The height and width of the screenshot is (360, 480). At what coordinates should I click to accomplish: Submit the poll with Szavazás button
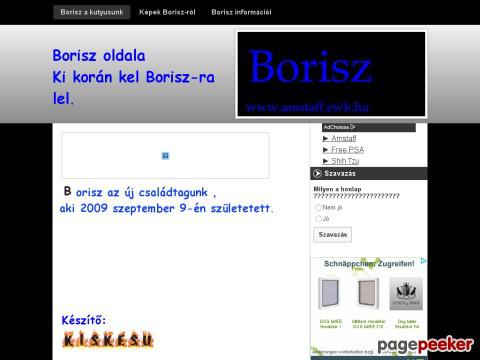332,235
